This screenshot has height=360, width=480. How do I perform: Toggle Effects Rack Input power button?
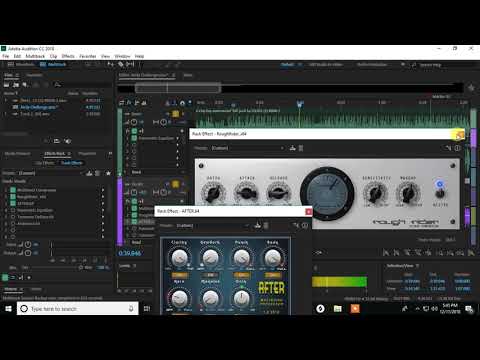pyautogui.click(x=28, y=245)
